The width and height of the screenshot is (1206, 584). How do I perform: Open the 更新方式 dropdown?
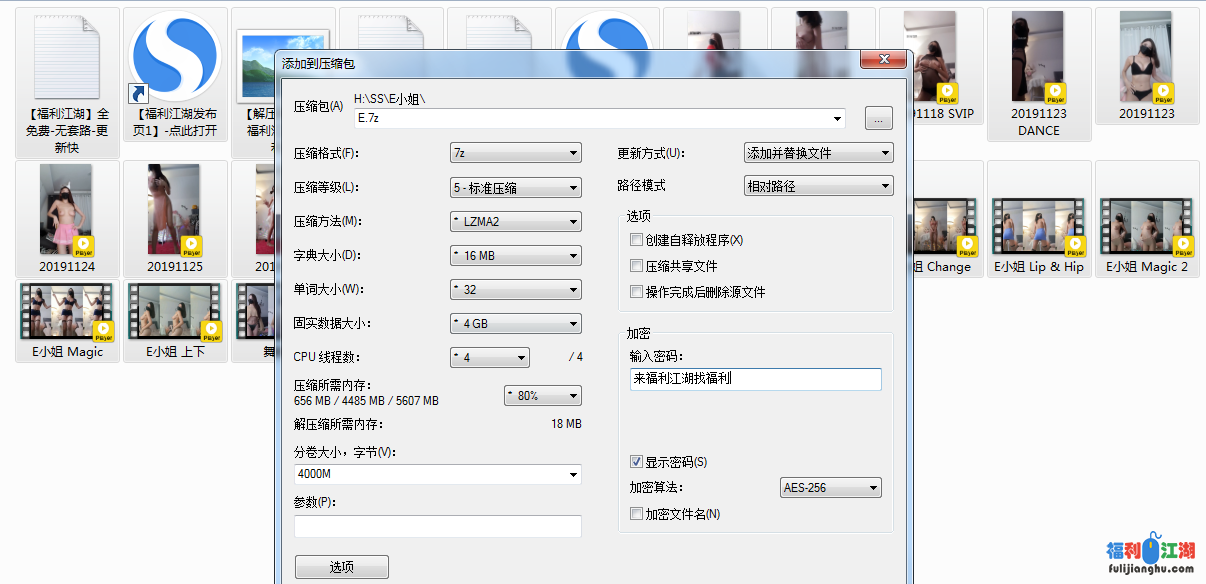pyautogui.click(x=818, y=153)
